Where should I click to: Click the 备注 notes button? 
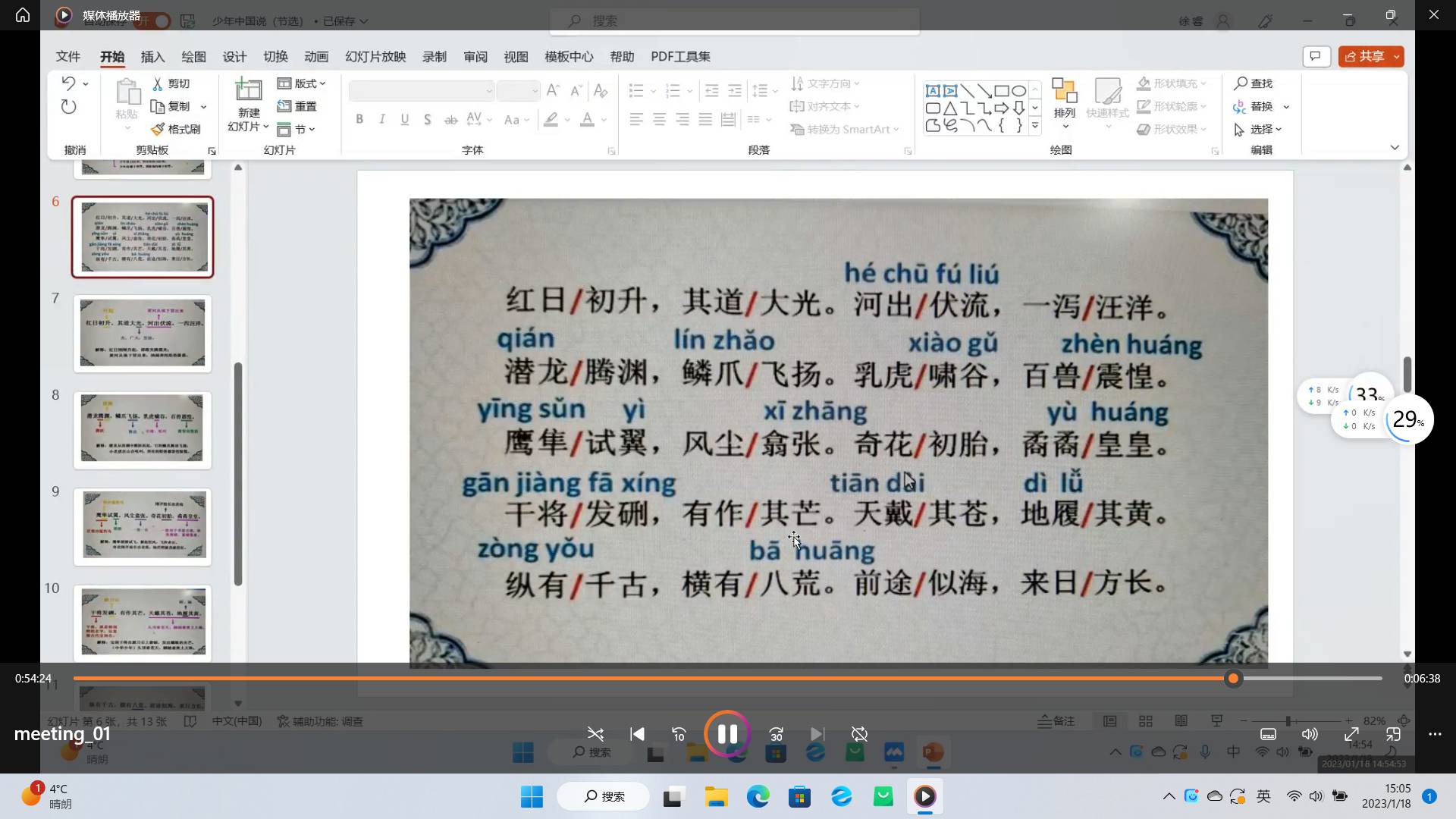(x=1056, y=721)
